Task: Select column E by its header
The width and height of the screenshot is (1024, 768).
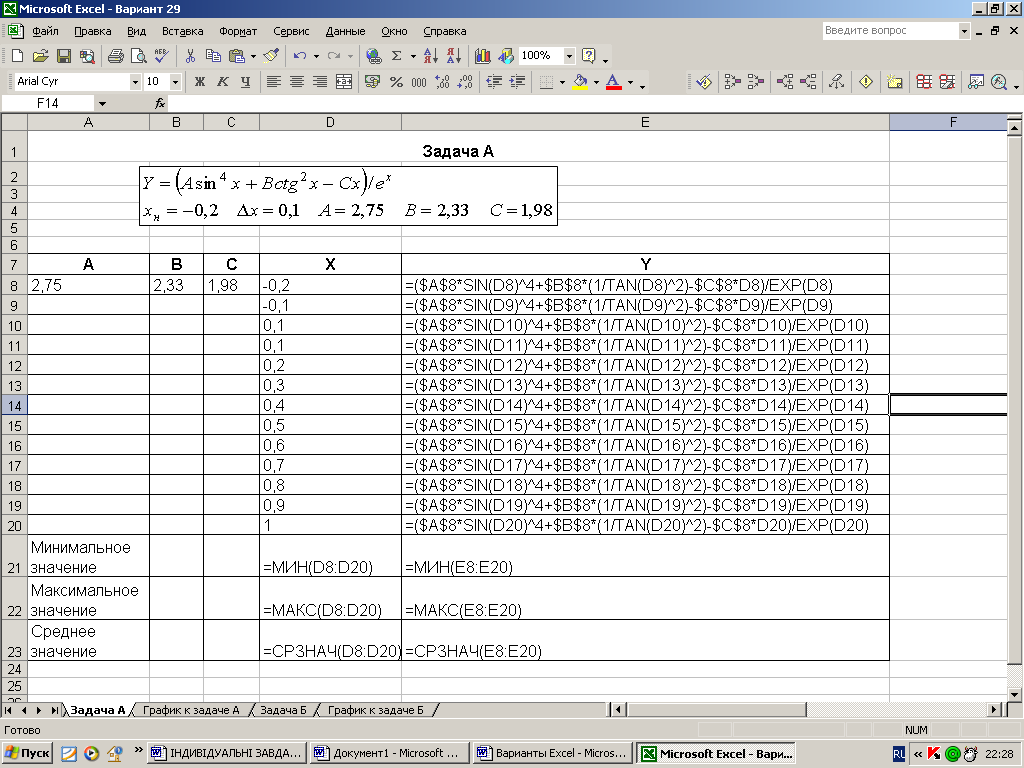Action: pos(645,122)
